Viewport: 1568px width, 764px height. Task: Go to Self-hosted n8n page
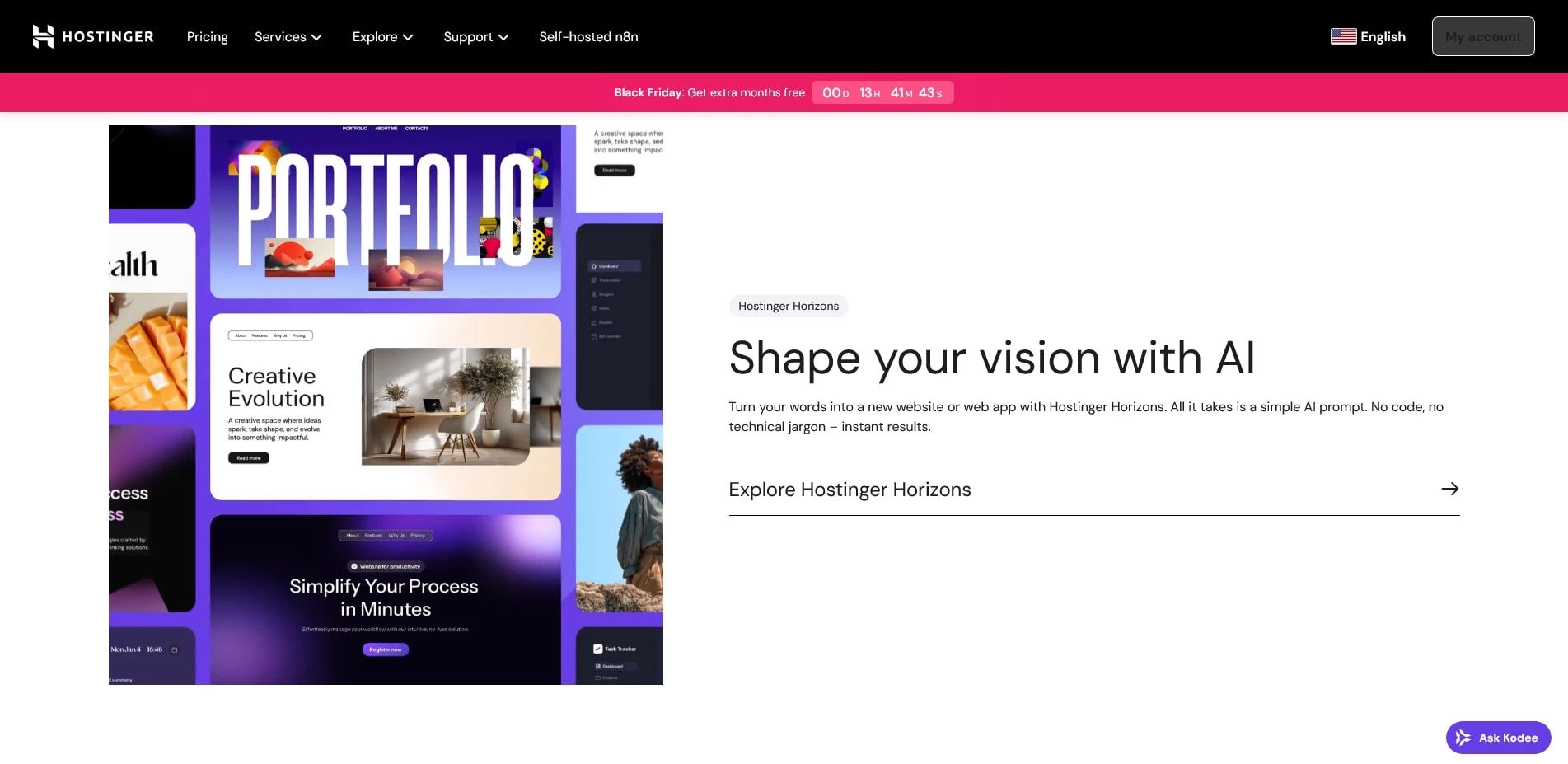coord(588,36)
